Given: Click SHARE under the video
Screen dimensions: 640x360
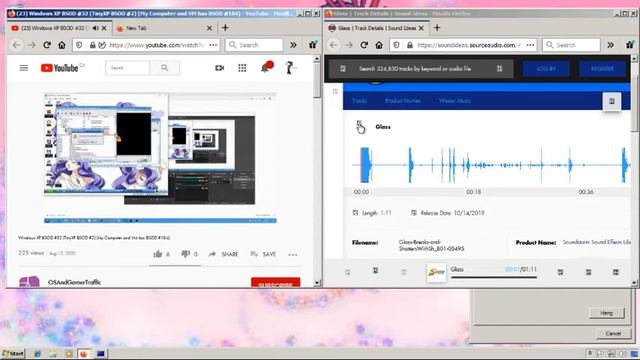Looking at the screenshot, I should (224, 254).
